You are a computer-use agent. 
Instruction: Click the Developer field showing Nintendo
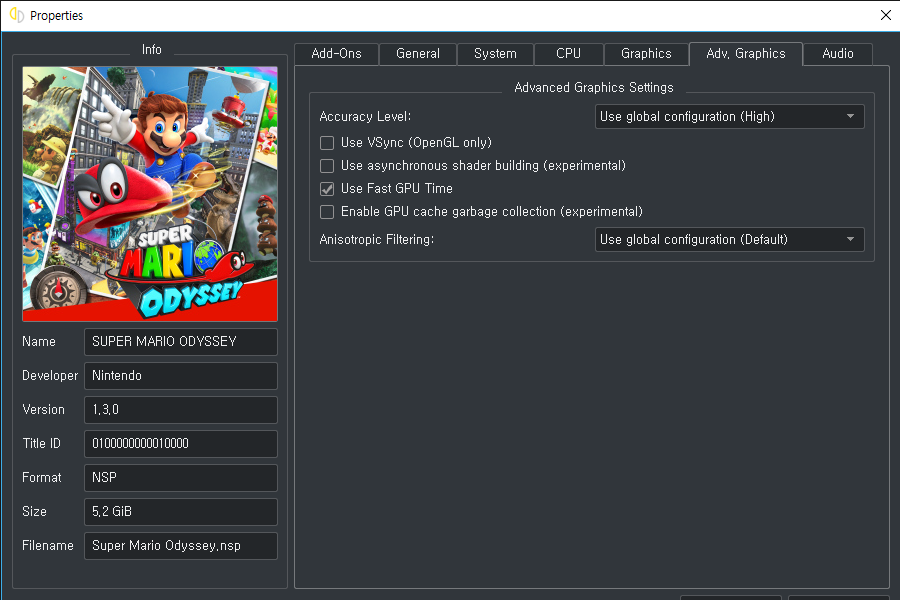pos(181,376)
